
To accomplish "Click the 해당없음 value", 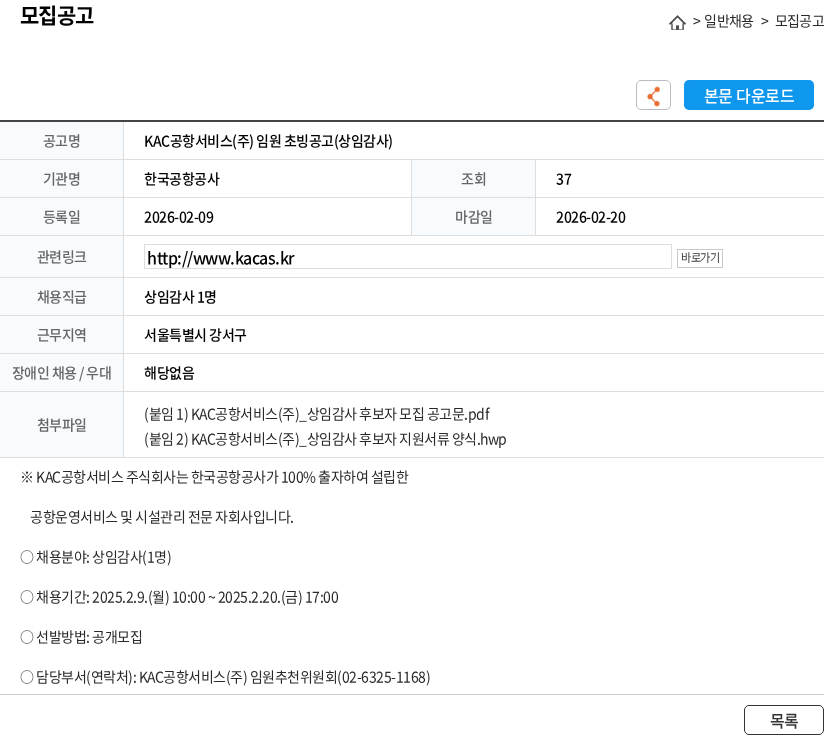I will coord(169,373).
